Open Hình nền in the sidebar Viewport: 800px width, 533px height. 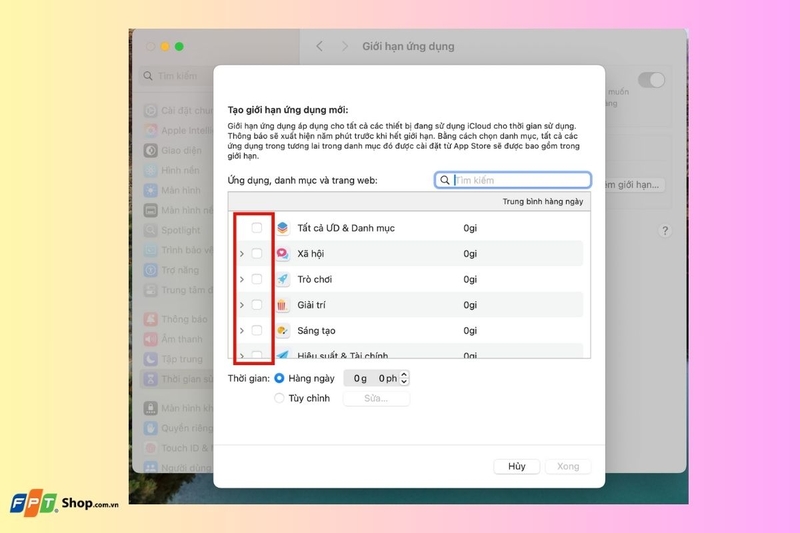178,170
